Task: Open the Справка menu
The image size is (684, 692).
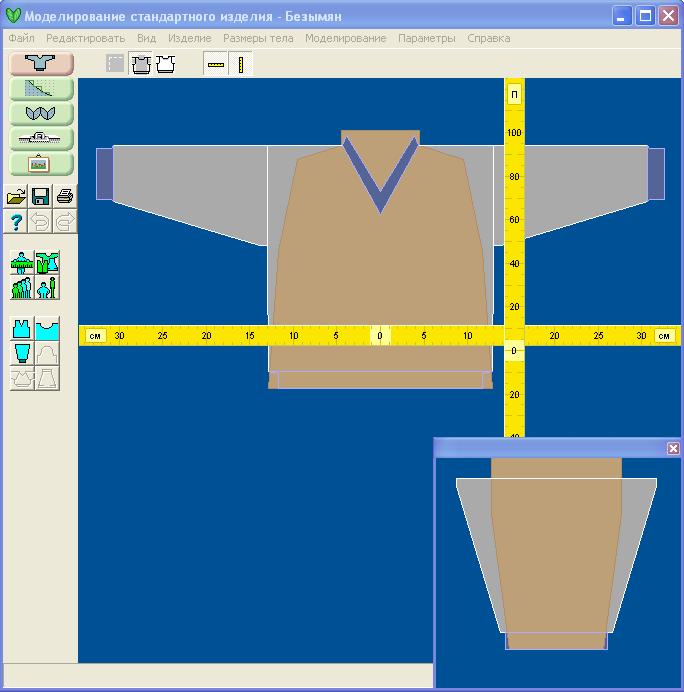Action: tap(489, 38)
